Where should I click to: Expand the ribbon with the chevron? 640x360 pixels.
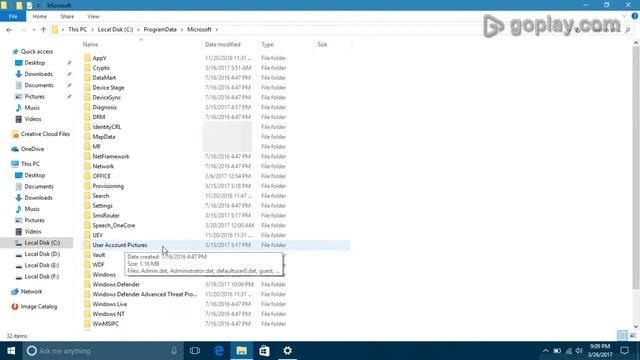coord(624,16)
